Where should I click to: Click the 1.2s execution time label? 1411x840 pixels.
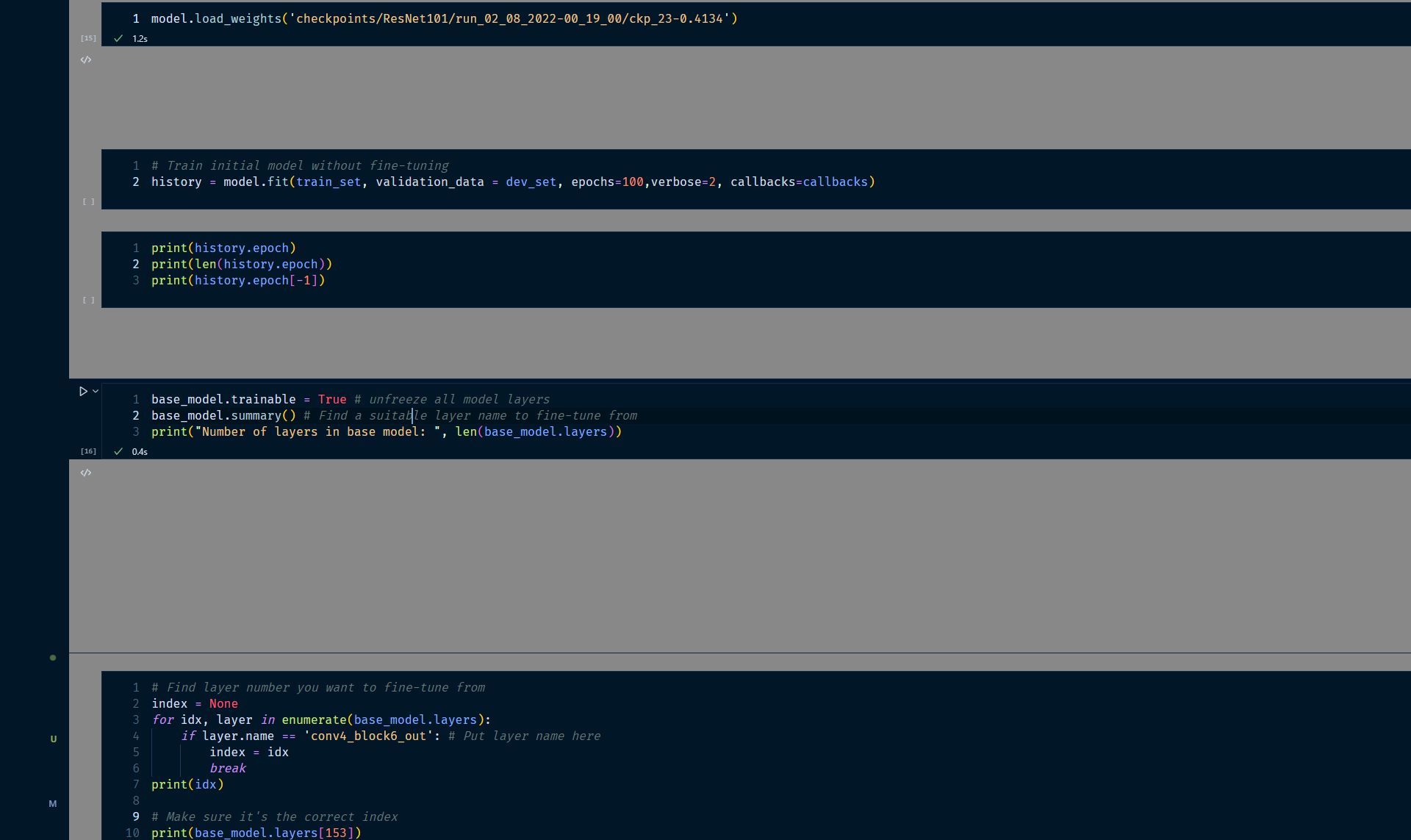[x=140, y=38]
